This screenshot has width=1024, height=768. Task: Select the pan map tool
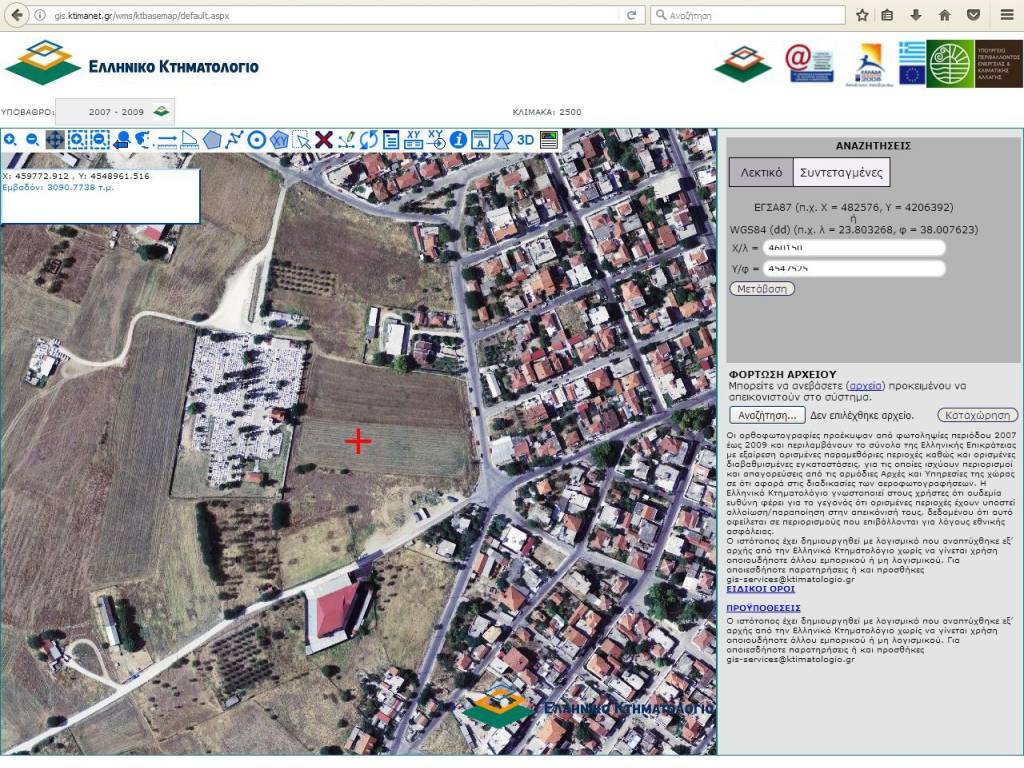[55, 140]
